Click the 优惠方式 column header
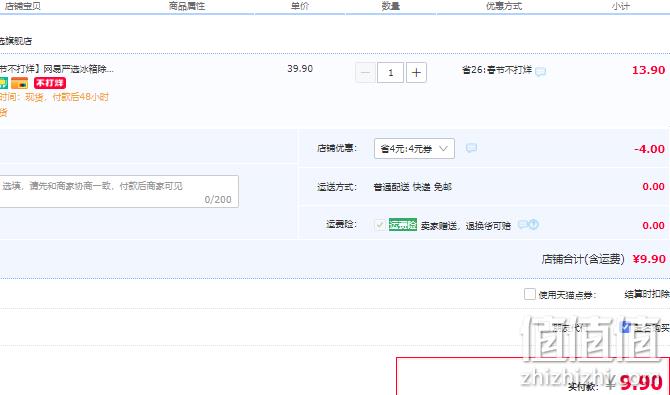The width and height of the screenshot is (670, 395). 504,6
